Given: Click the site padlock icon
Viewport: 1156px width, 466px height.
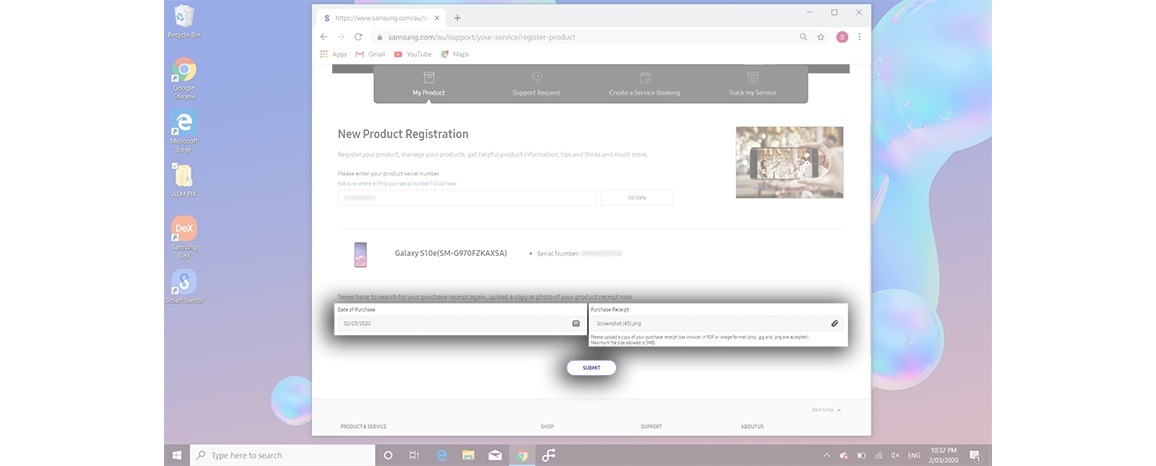Looking at the screenshot, I should 379,37.
